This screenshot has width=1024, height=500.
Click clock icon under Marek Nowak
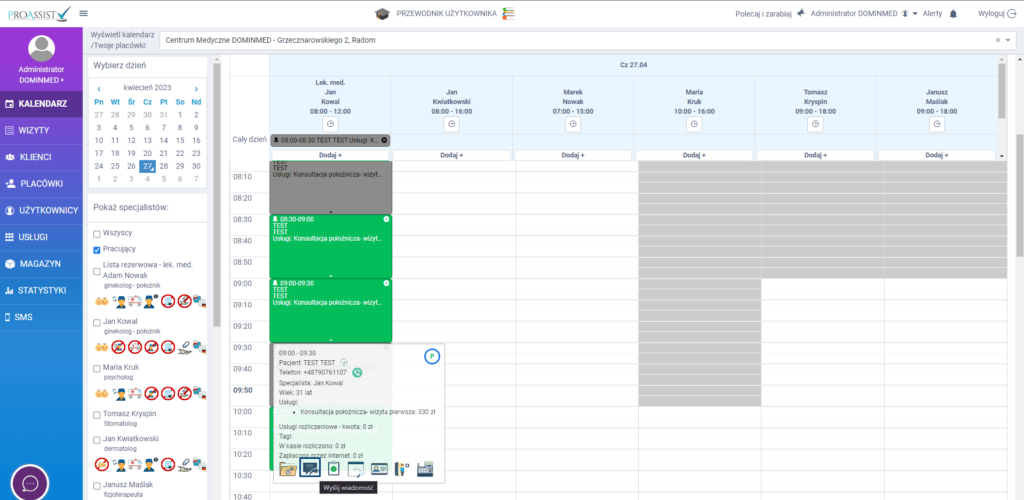573,123
